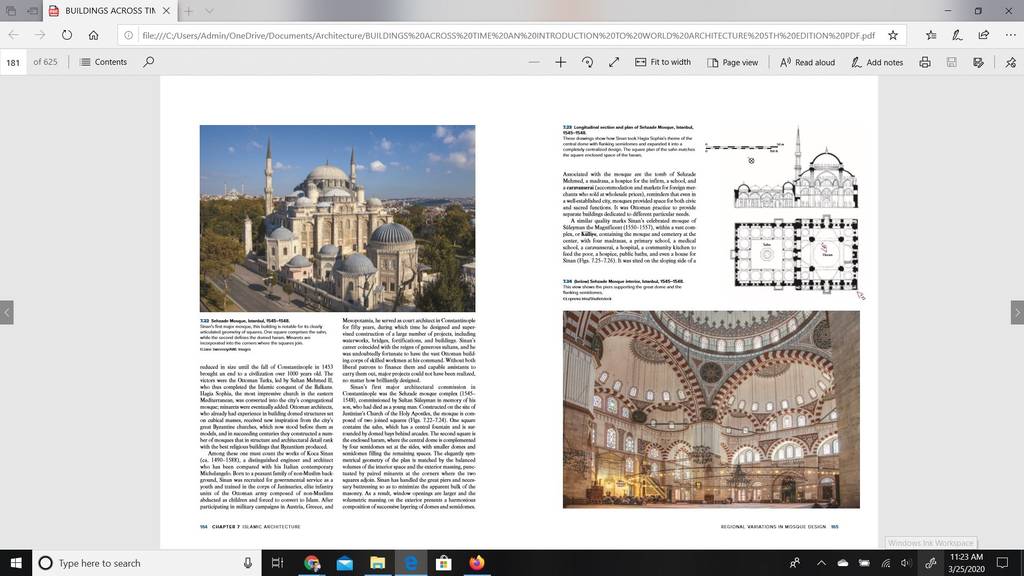
Task: Open the Windows Start menu
Action: coord(16,563)
